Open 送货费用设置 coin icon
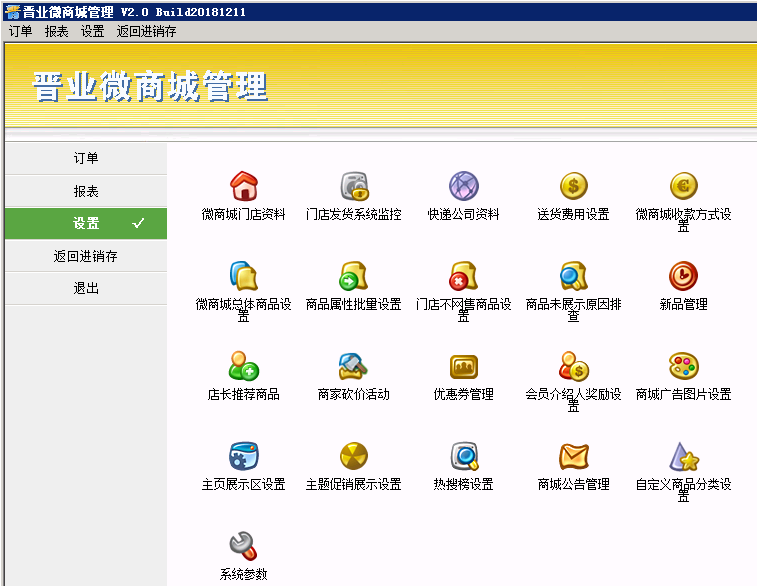 point(574,186)
